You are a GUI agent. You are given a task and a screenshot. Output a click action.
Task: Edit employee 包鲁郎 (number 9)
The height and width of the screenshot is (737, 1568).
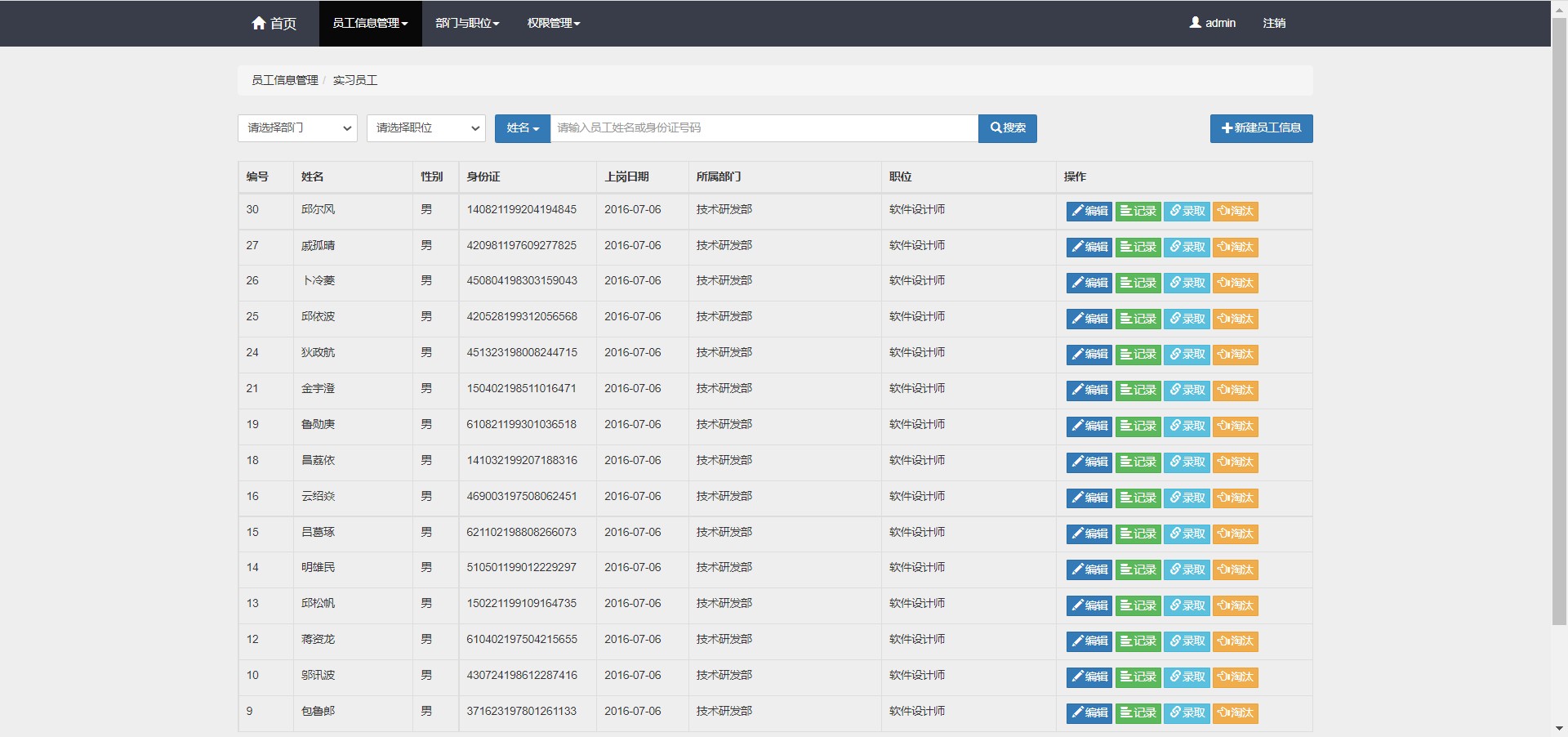[1089, 712]
